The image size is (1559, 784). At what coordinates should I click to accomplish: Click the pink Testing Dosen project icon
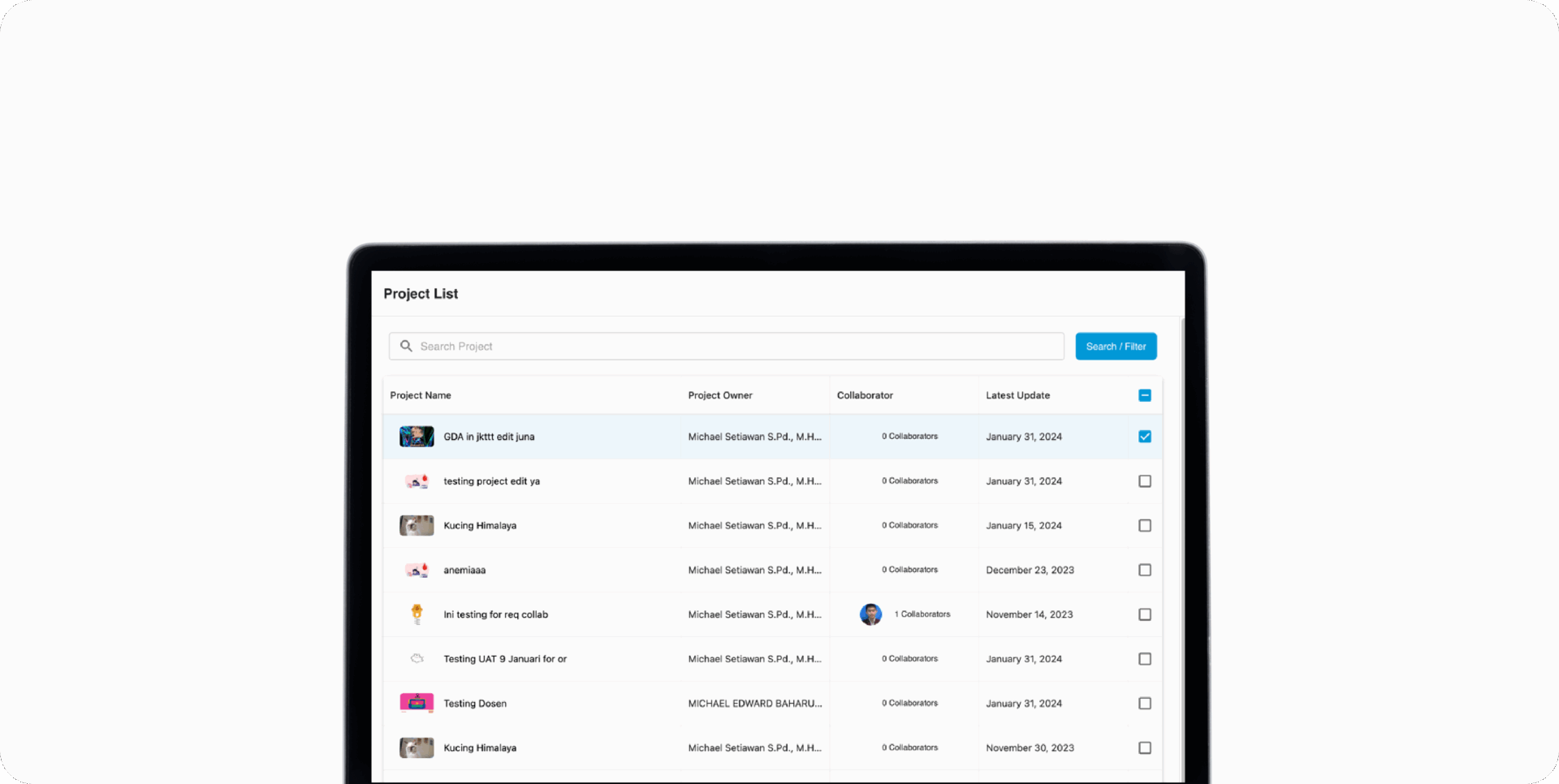click(x=417, y=703)
